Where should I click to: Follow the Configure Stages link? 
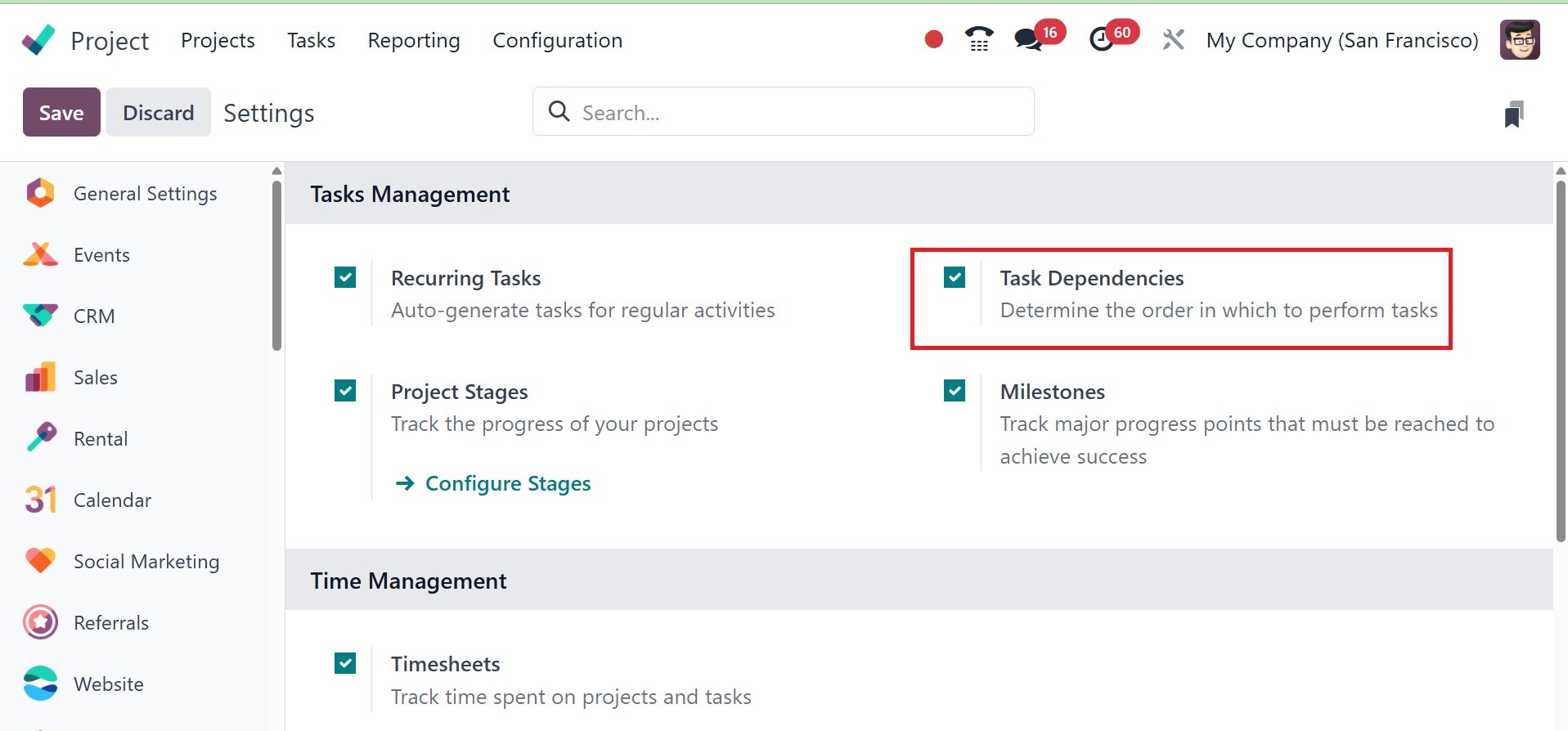[x=507, y=483]
